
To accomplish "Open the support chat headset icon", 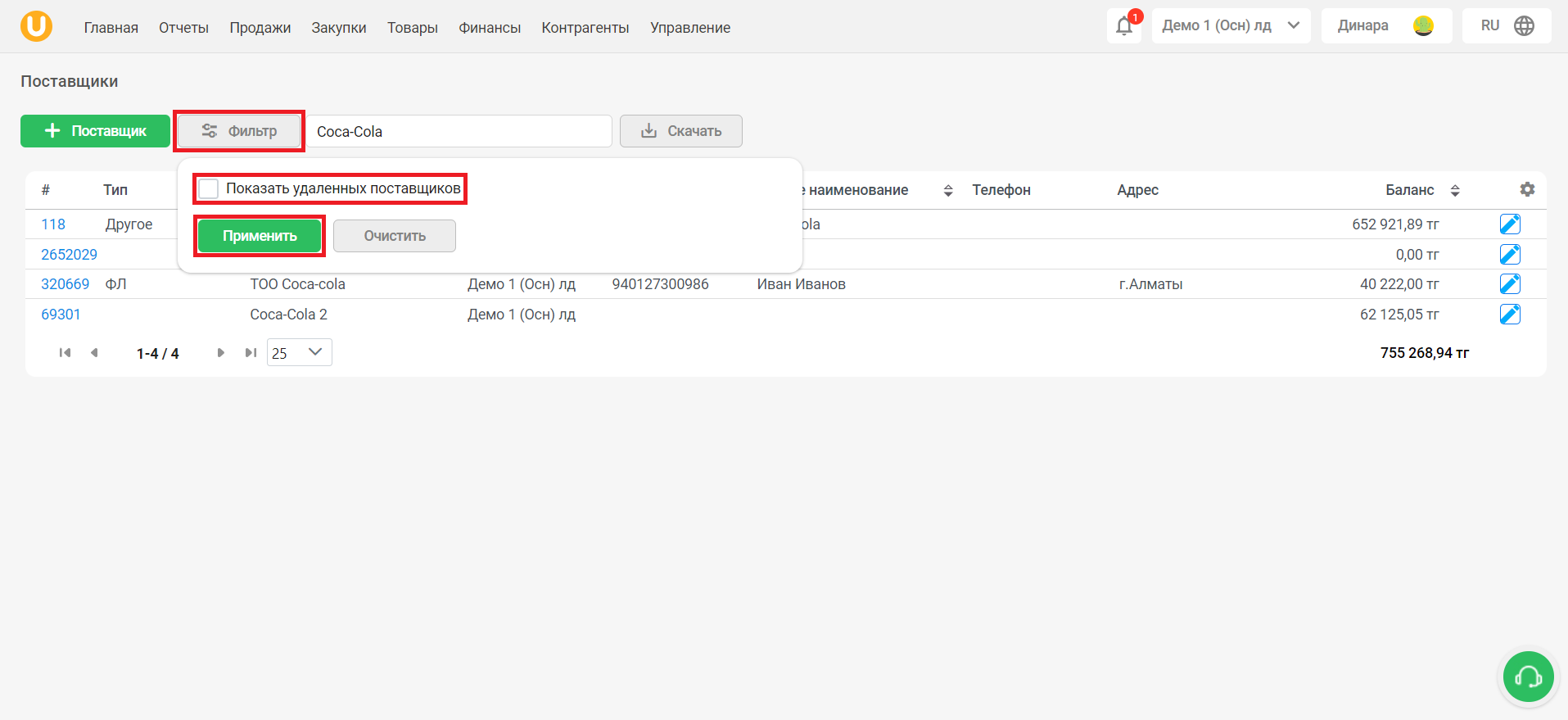I will [1528, 677].
